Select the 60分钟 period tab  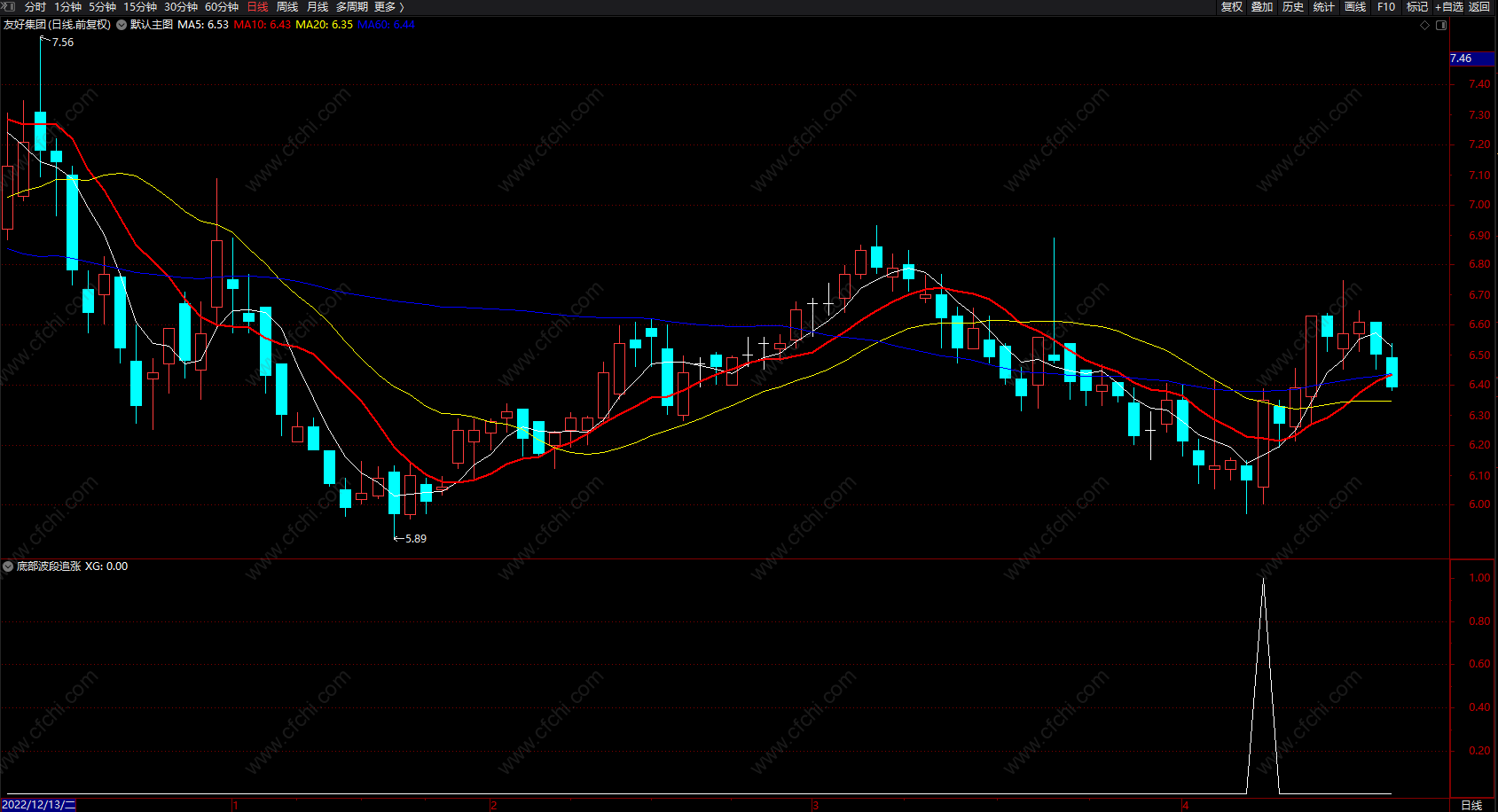(x=222, y=6)
